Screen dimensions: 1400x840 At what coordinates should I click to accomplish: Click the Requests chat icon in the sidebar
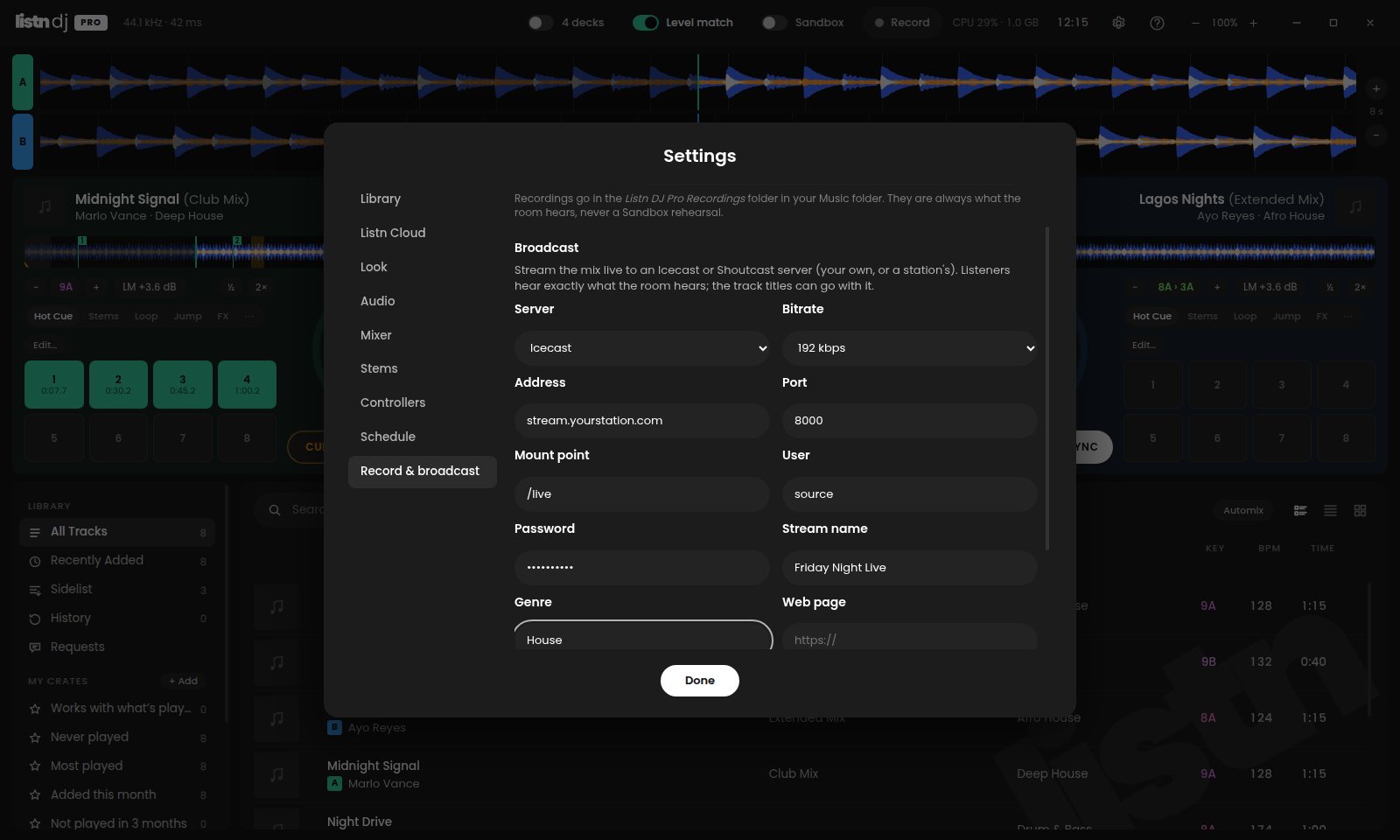click(x=35, y=647)
